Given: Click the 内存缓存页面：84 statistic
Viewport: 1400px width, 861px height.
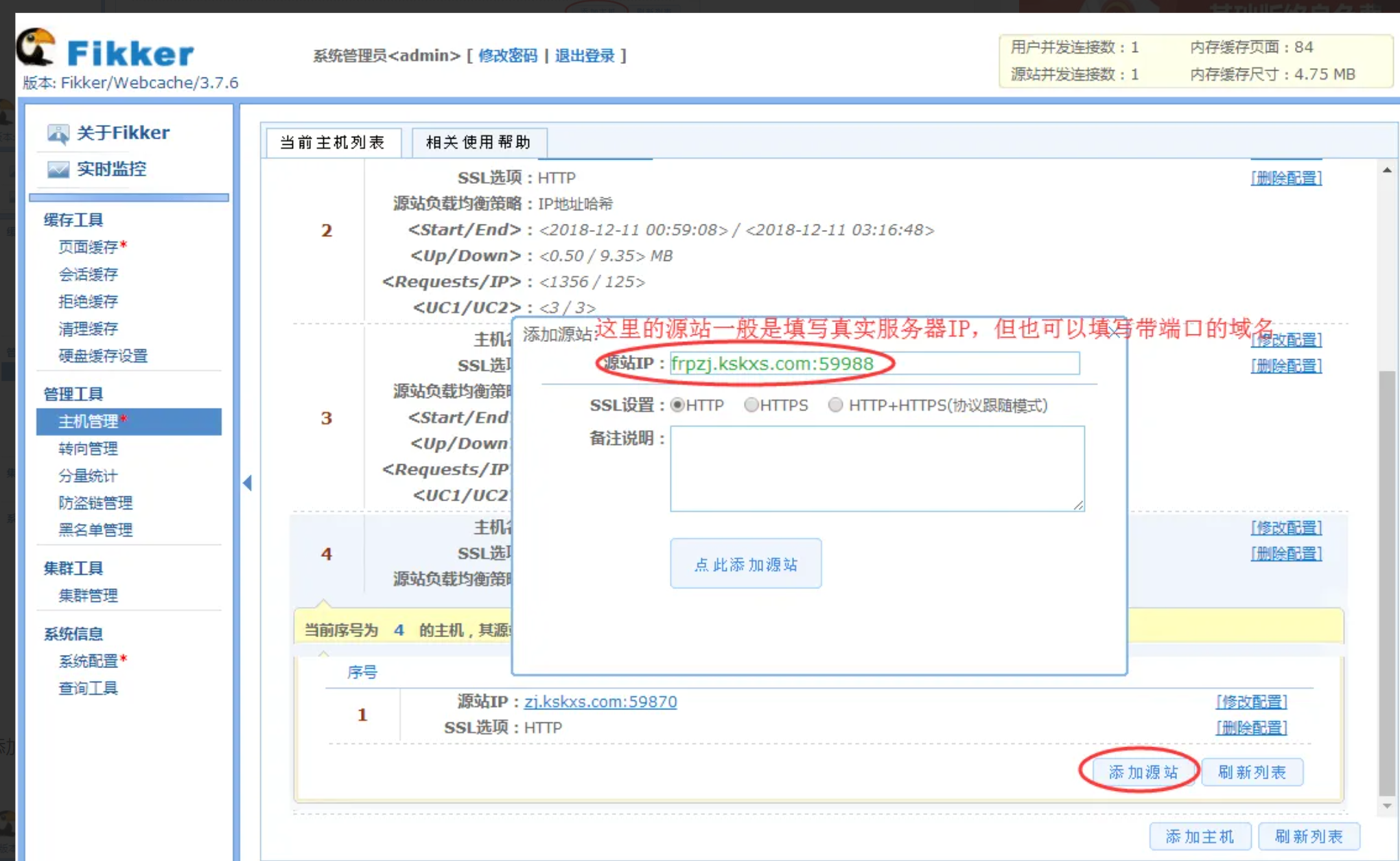Looking at the screenshot, I should pyautogui.click(x=1252, y=47).
